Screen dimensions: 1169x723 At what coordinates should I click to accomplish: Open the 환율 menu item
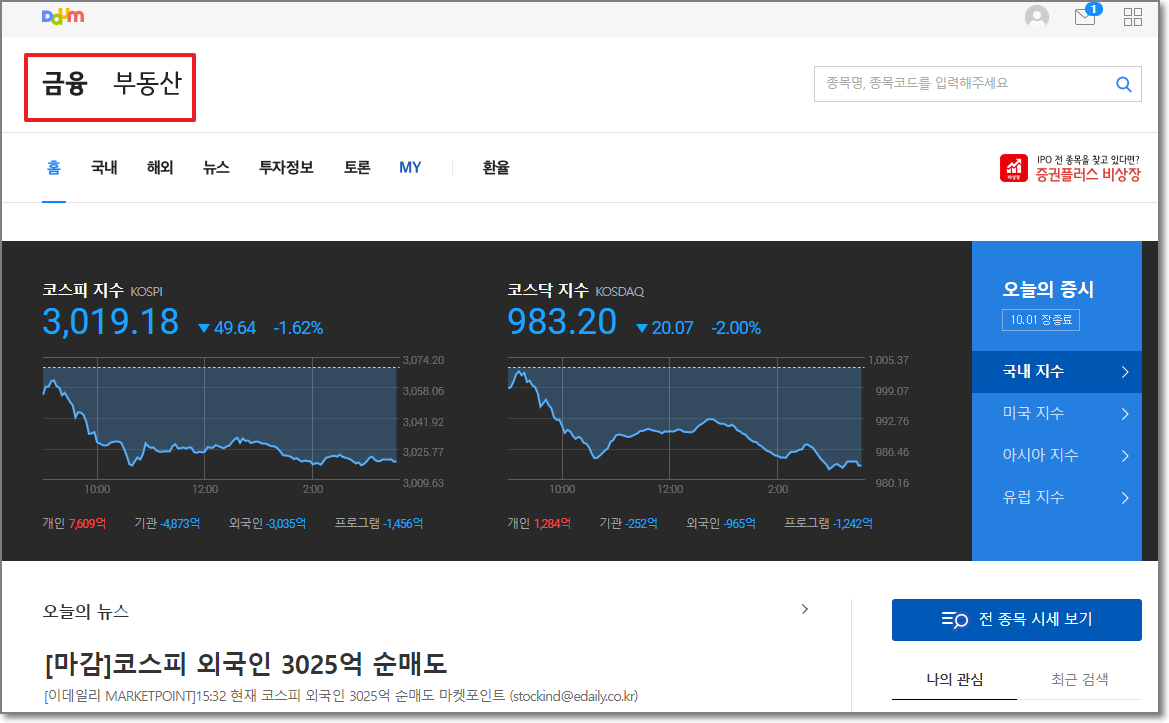[x=496, y=168]
